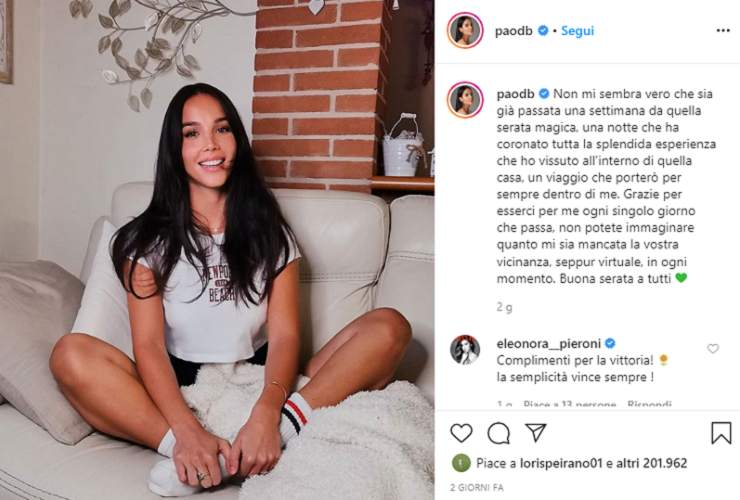Screen dimensions: 740x500
Task: Like the post with the heart icon
Action: coord(461,432)
